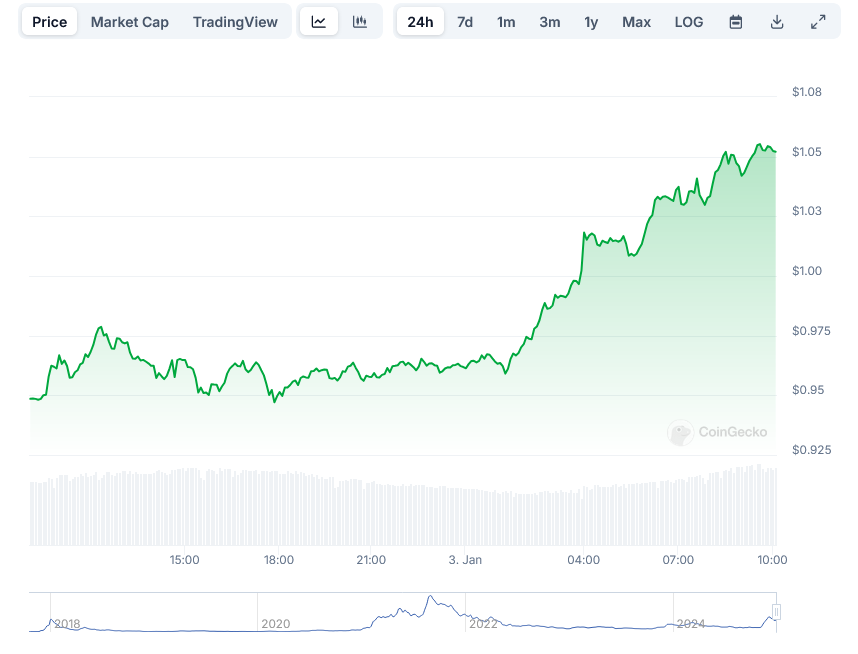Screen dimensions: 858x654
Task: Open the TradingView tab
Action: click(235, 22)
